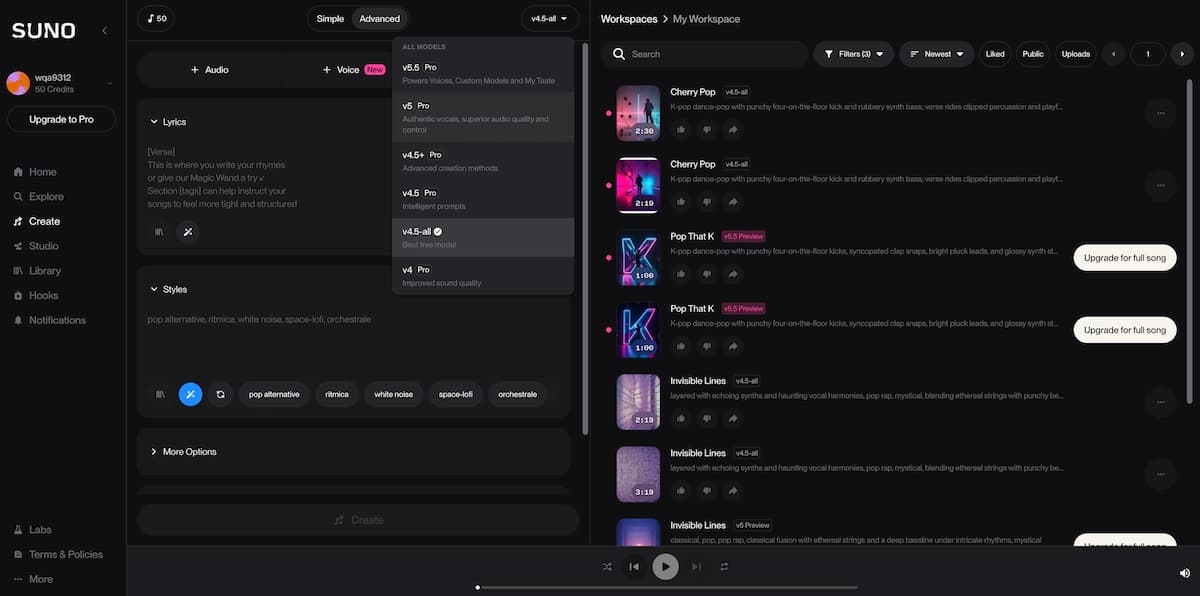Refresh the suggested style tags
The width and height of the screenshot is (1200, 596).
pos(220,394)
